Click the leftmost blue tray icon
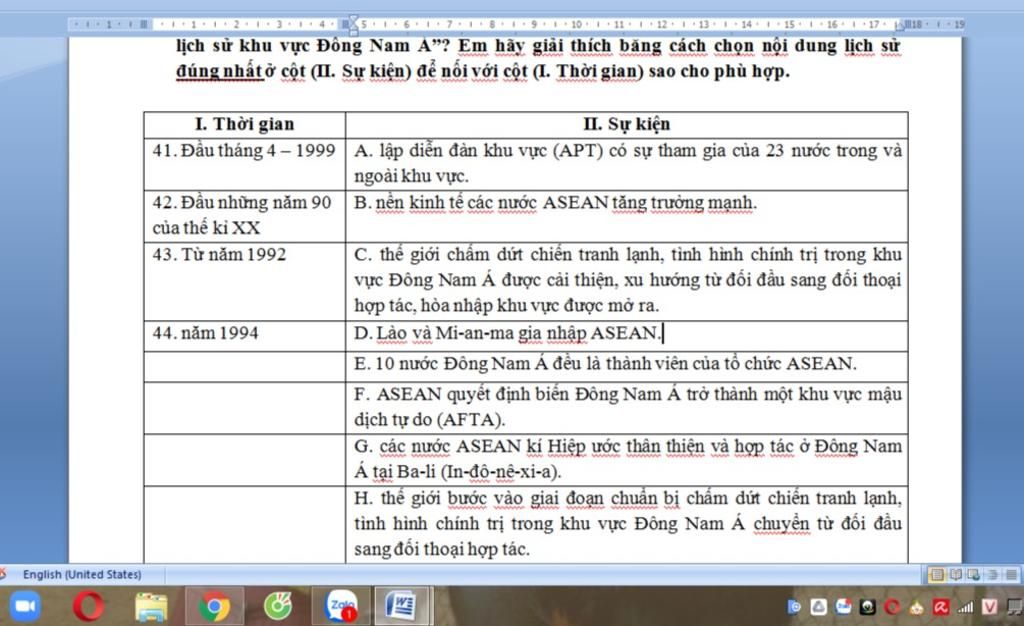Viewport: 1024px width, 626px height. (794, 607)
